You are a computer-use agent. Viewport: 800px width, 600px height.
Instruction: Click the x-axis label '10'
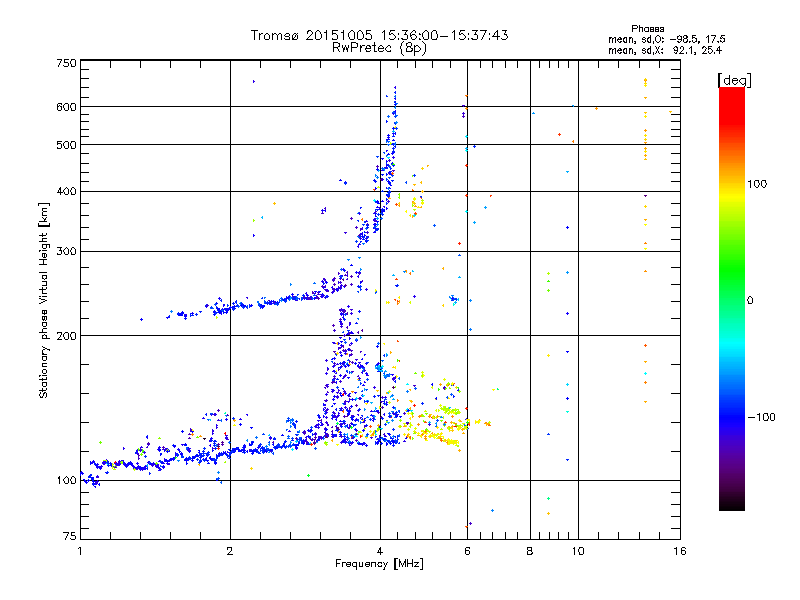(x=578, y=551)
